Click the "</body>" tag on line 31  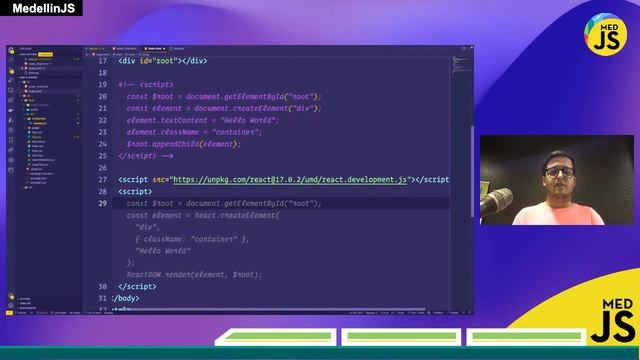click(x=125, y=298)
